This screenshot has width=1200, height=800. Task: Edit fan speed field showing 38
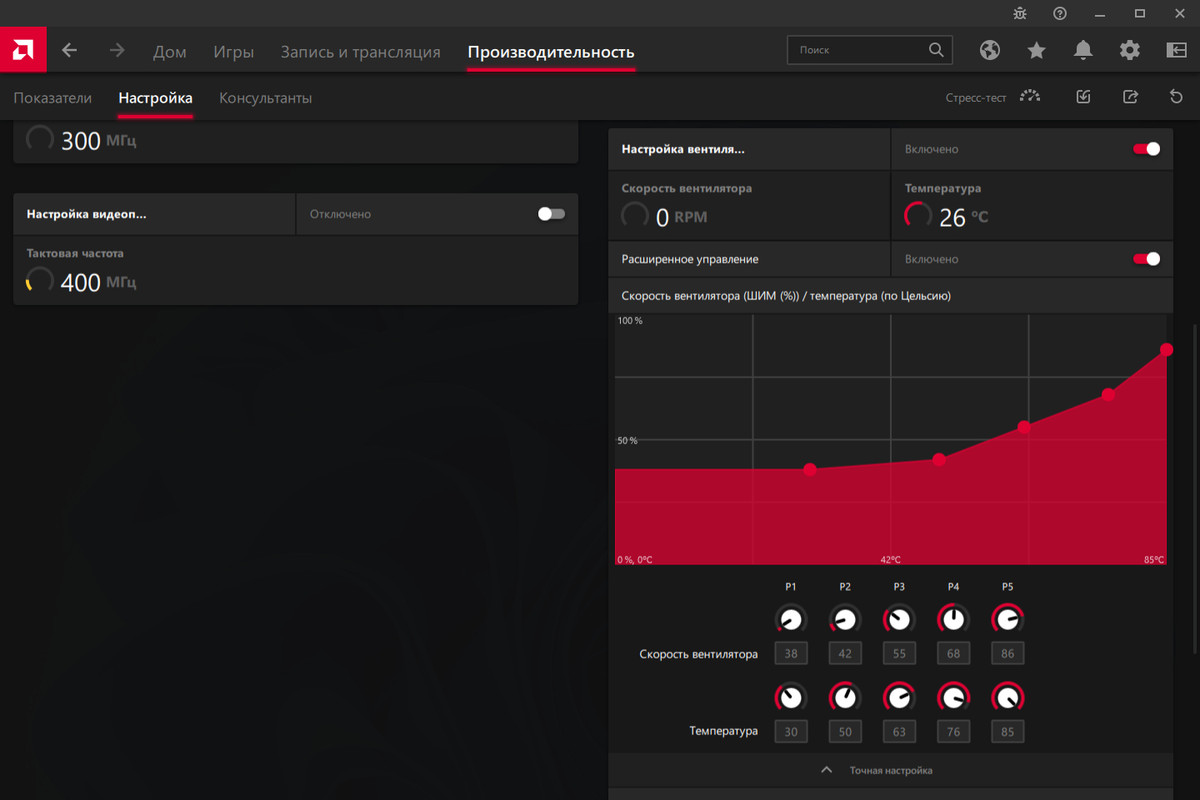coord(791,654)
